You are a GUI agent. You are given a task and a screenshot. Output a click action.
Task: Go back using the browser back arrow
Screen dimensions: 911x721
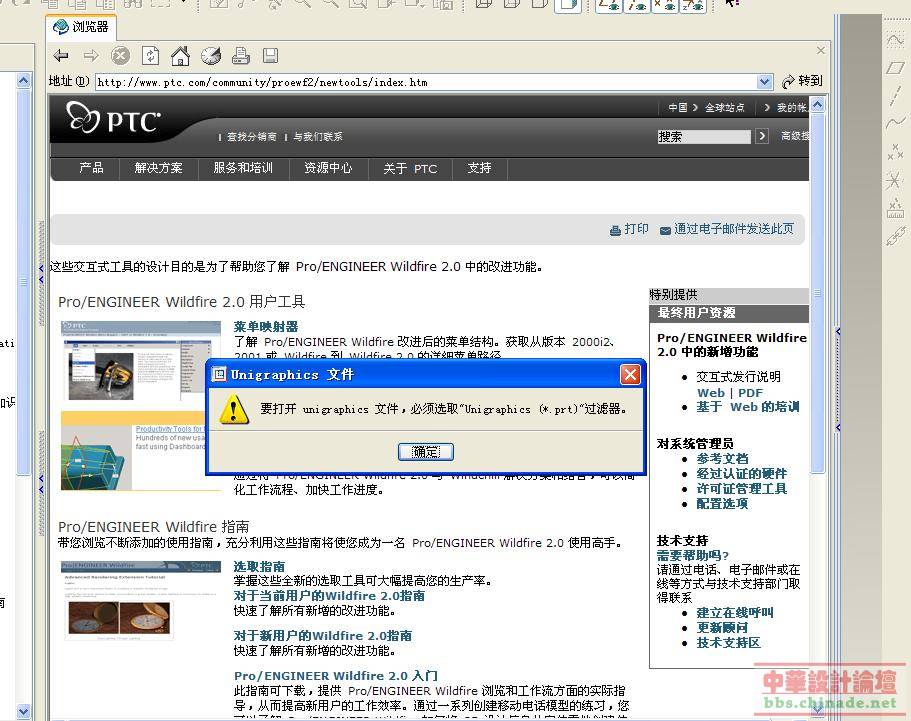pos(60,56)
